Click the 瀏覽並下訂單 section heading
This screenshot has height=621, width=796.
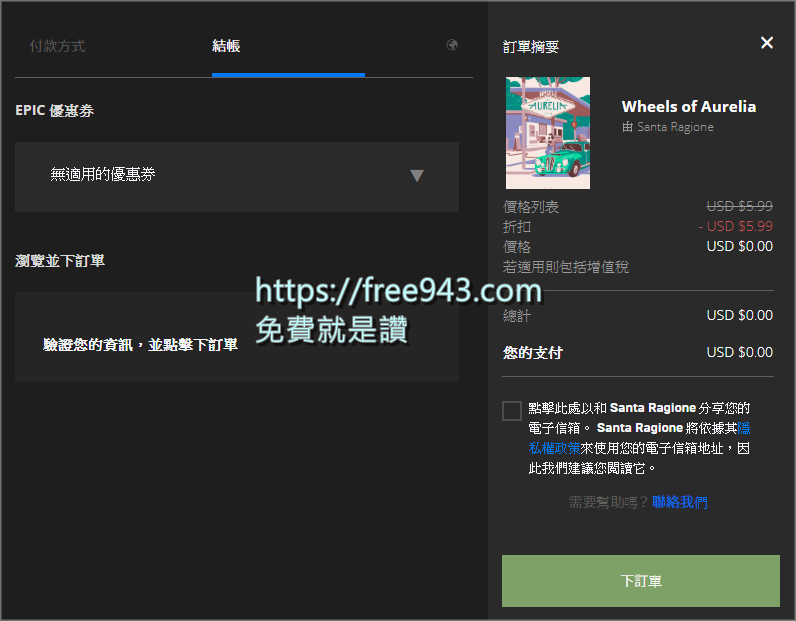[60, 261]
